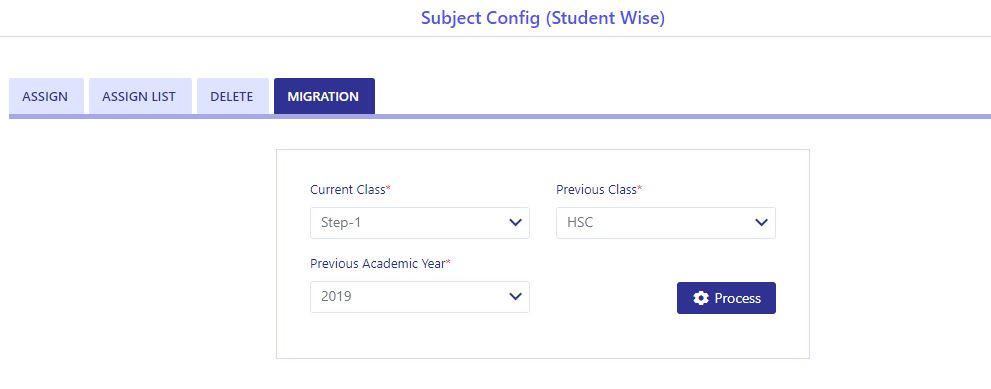Click the Previous Academic Year label
This screenshot has height=389, width=991.
(377, 264)
